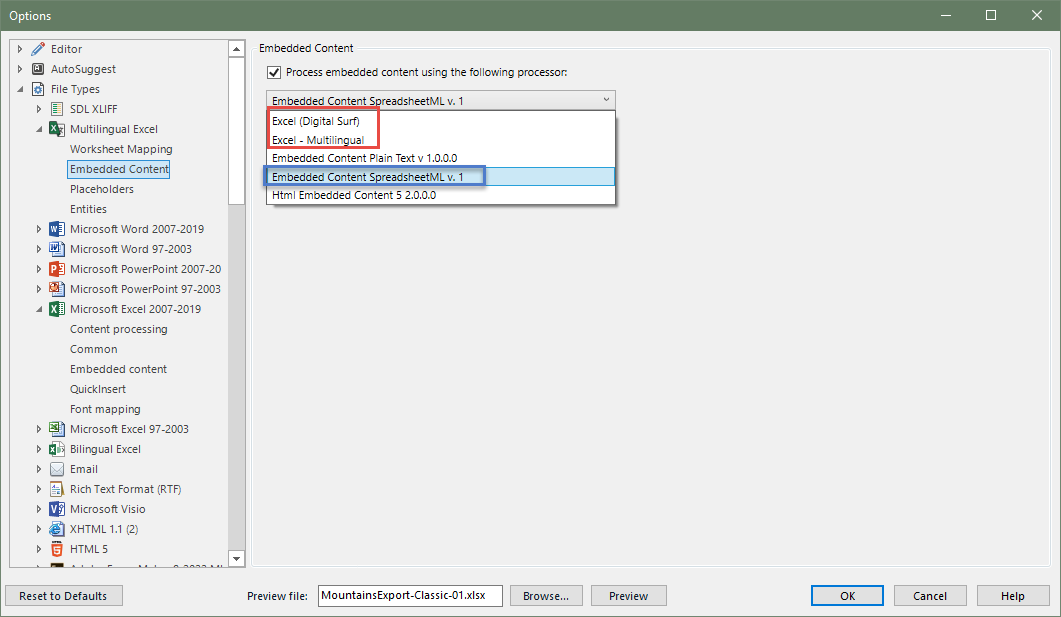The height and width of the screenshot is (617, 1061).
Task: Collapse Microsoft Excel 2007-2019 node
Action: (x=39, y=309)
